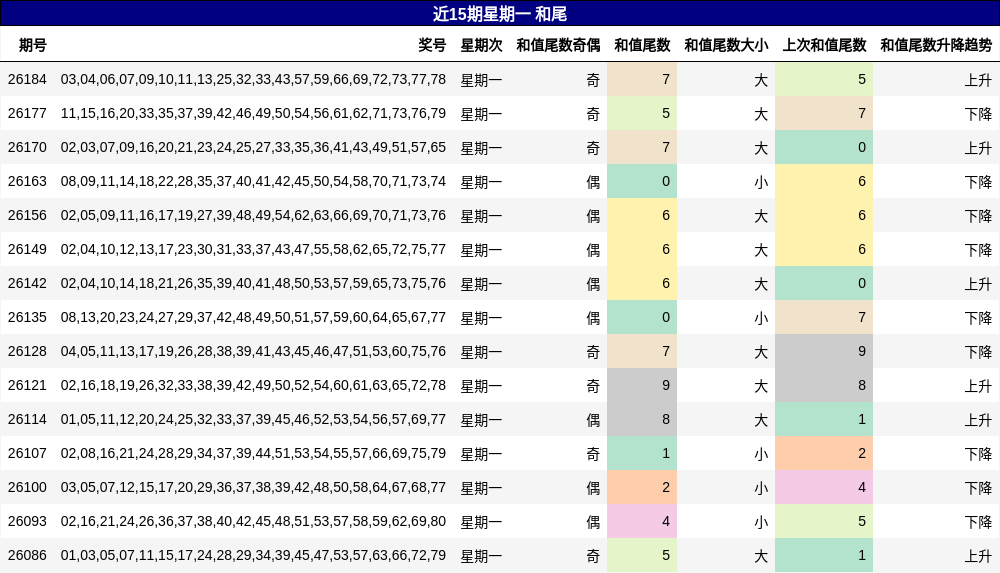Click period number 26128
The width and height of the screenshot is (1000, 573).
tap(27, 351)
